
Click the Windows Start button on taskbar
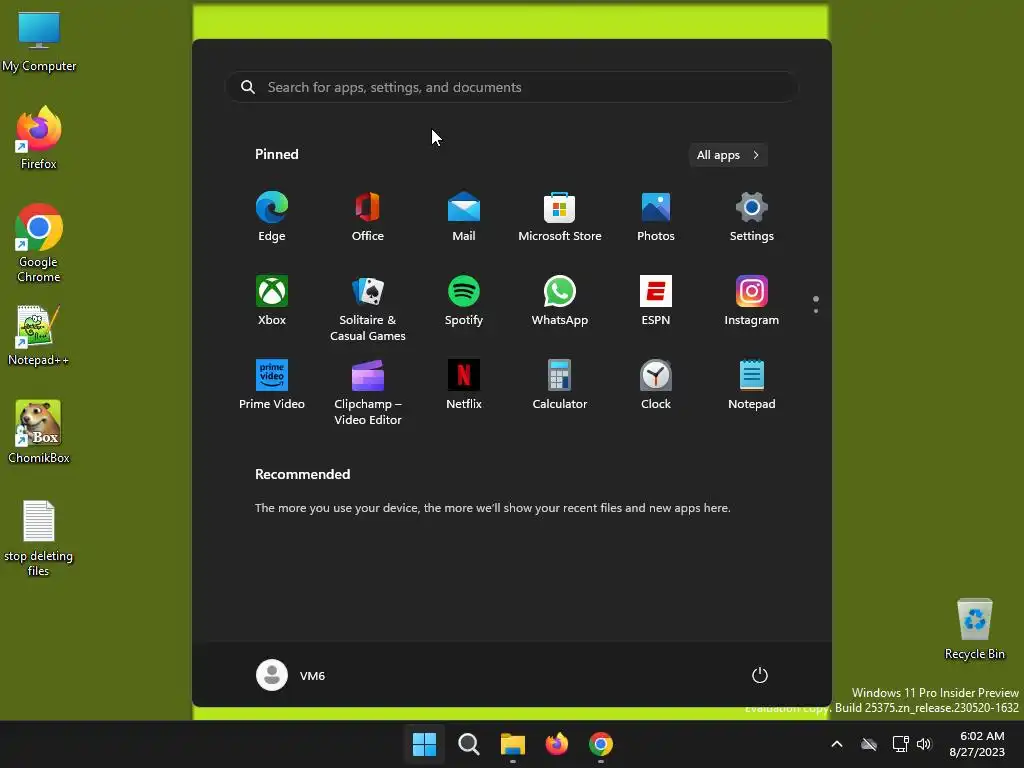pos(424,744)
